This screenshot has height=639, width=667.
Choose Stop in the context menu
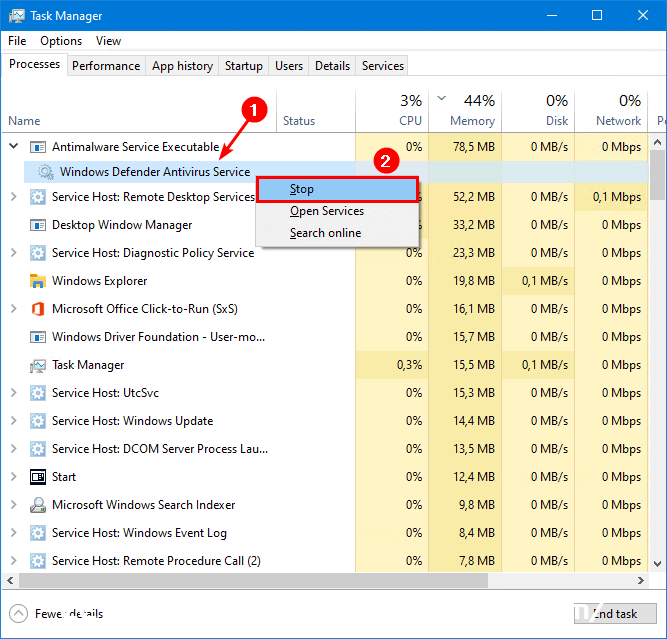[337, 189]
